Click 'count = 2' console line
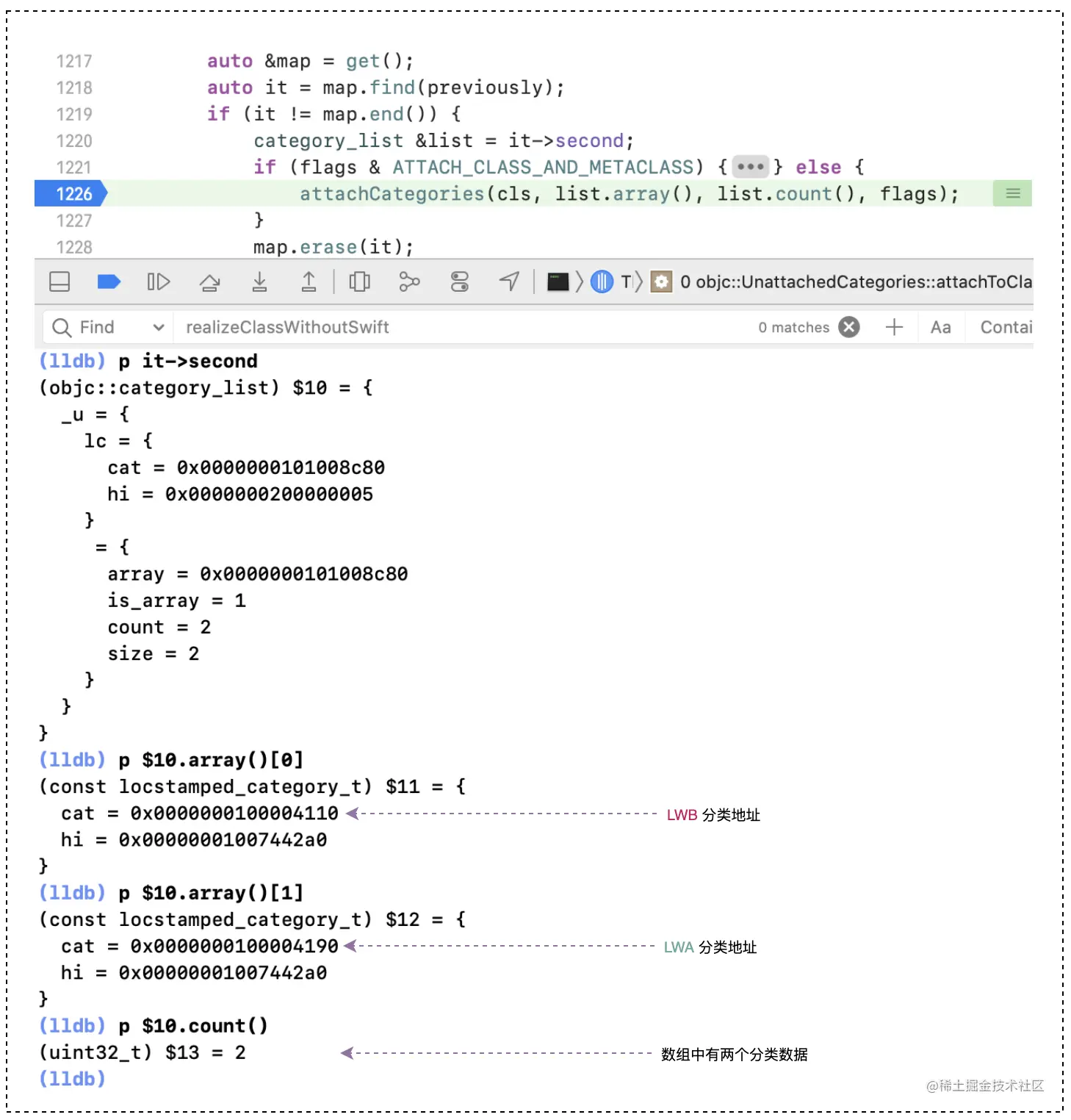This screenshot has width=1071, height=1120. [159, 628]
